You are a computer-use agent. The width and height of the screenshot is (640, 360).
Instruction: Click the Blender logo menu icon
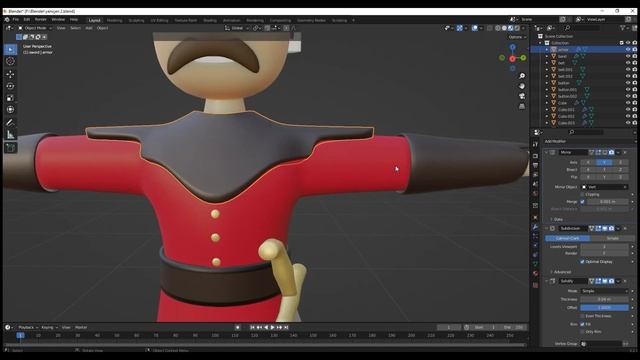pos(7,20)
